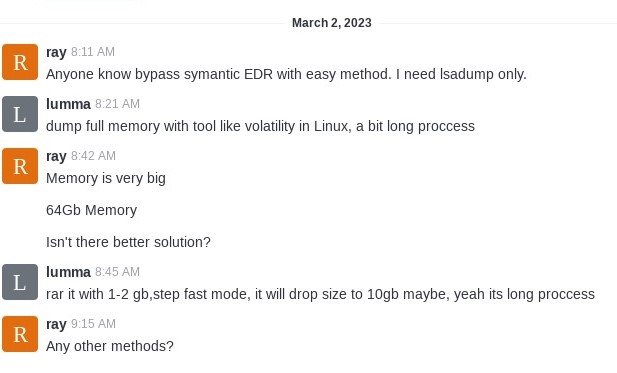Viewport: 617px width, 373px height.
Task: Select ray's orange avatar at the 8:42 AM message
Action: point(20,166)
